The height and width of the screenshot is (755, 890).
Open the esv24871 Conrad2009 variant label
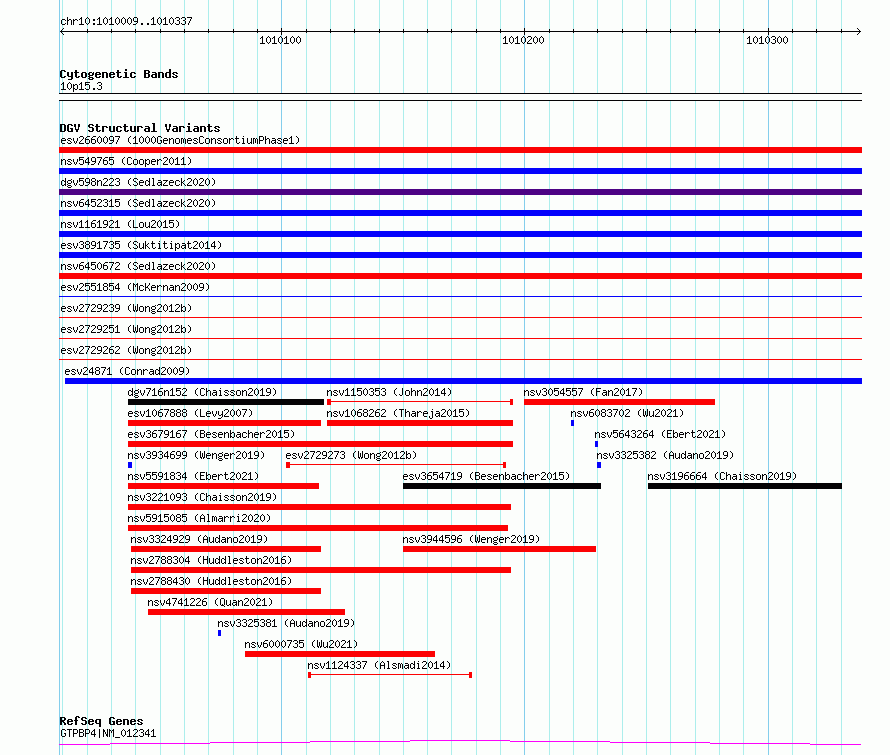click(127, 371)
